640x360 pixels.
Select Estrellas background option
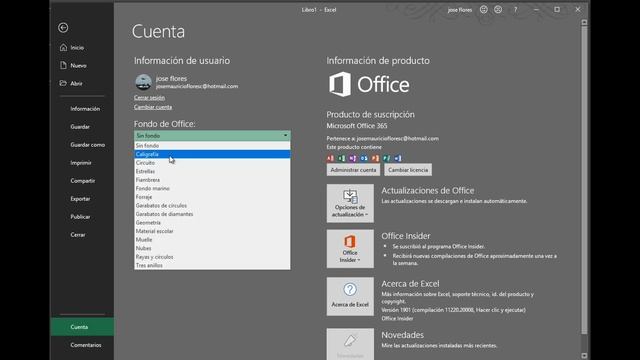pos(212,171)
